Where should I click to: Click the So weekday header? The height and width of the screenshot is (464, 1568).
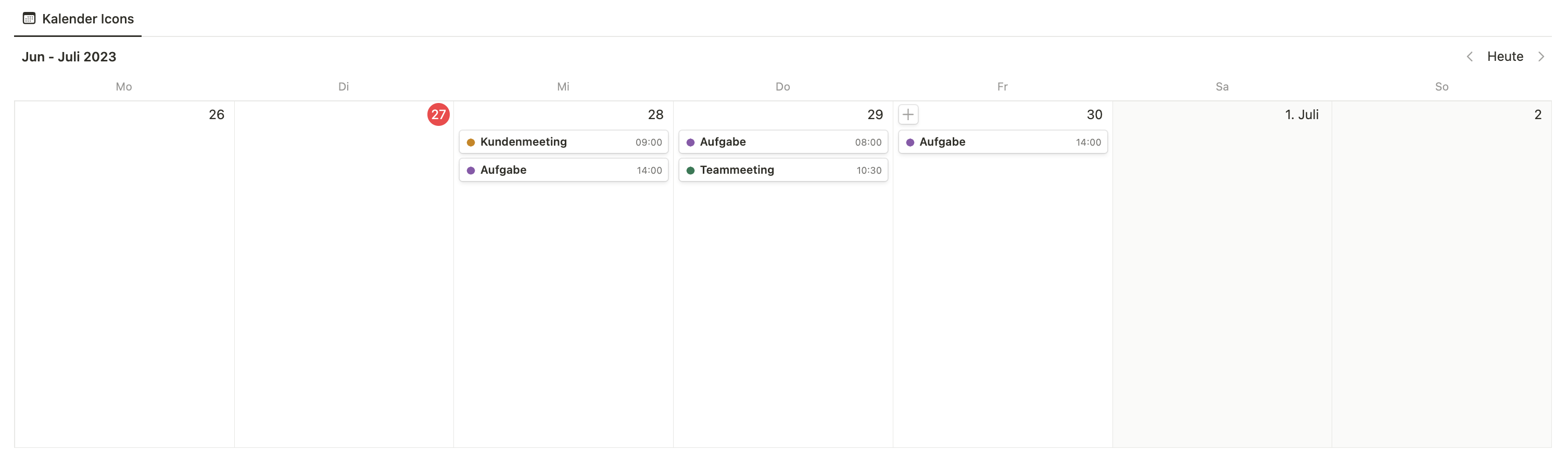(x=1441, y=86)
